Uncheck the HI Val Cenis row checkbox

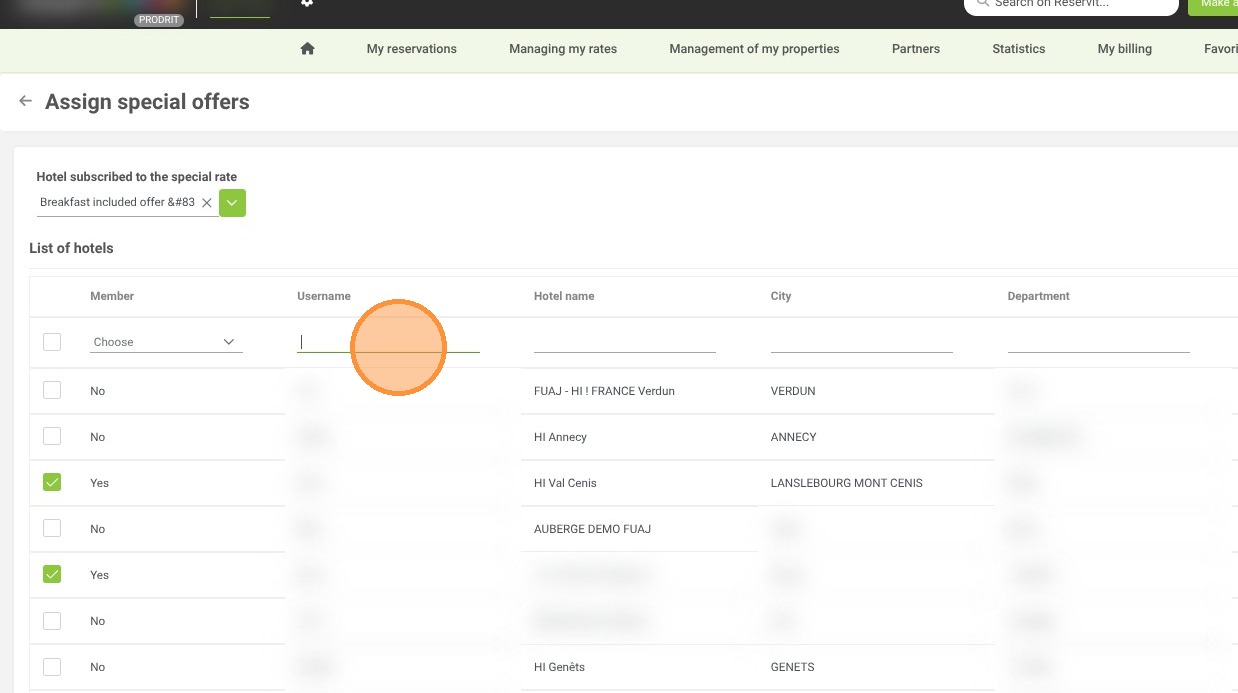(x=52, y=482)
